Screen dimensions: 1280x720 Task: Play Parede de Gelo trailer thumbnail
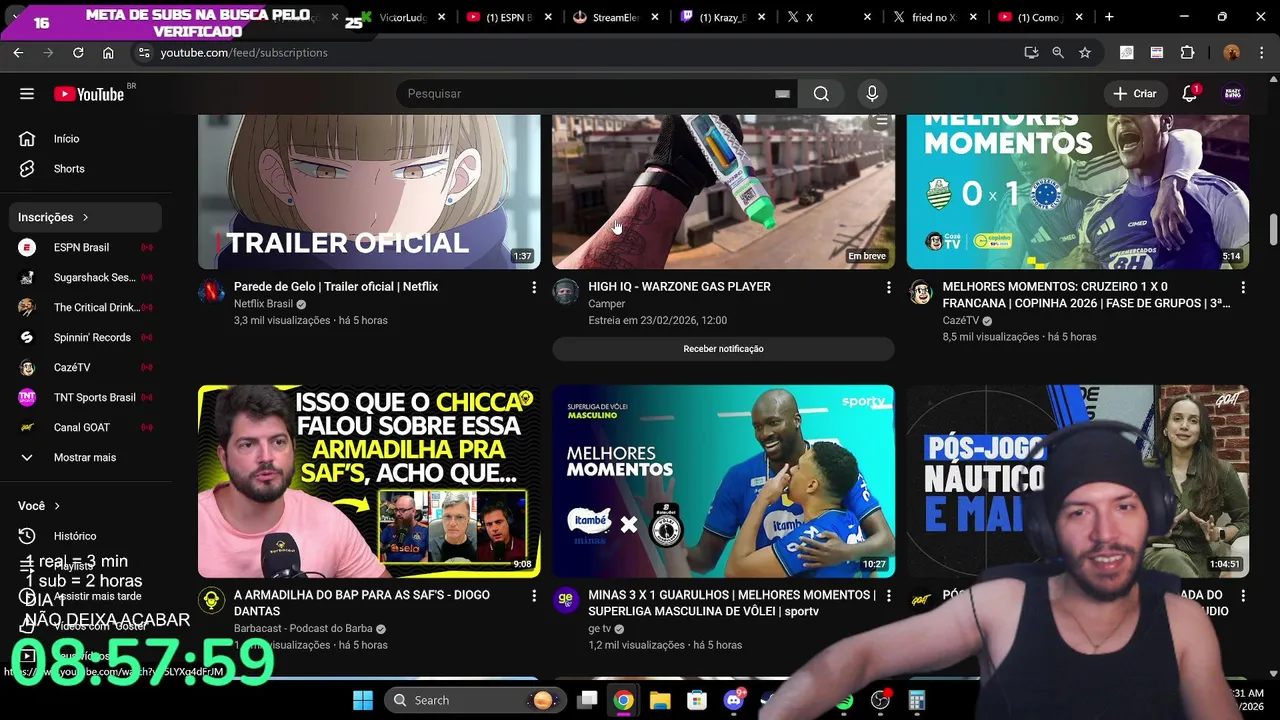(x=369, y=191)
